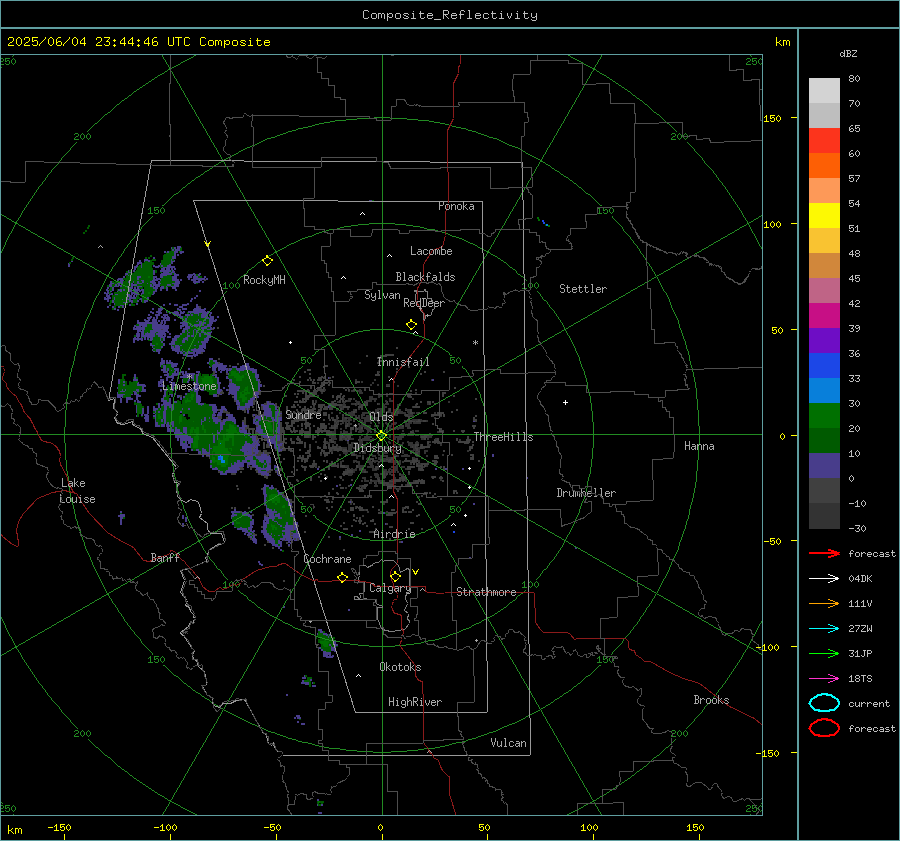The width and height of the screenshot is (900, 841).
Task: Select the light gray swatch next to 80 dBZ
Action: pos(824,90)
